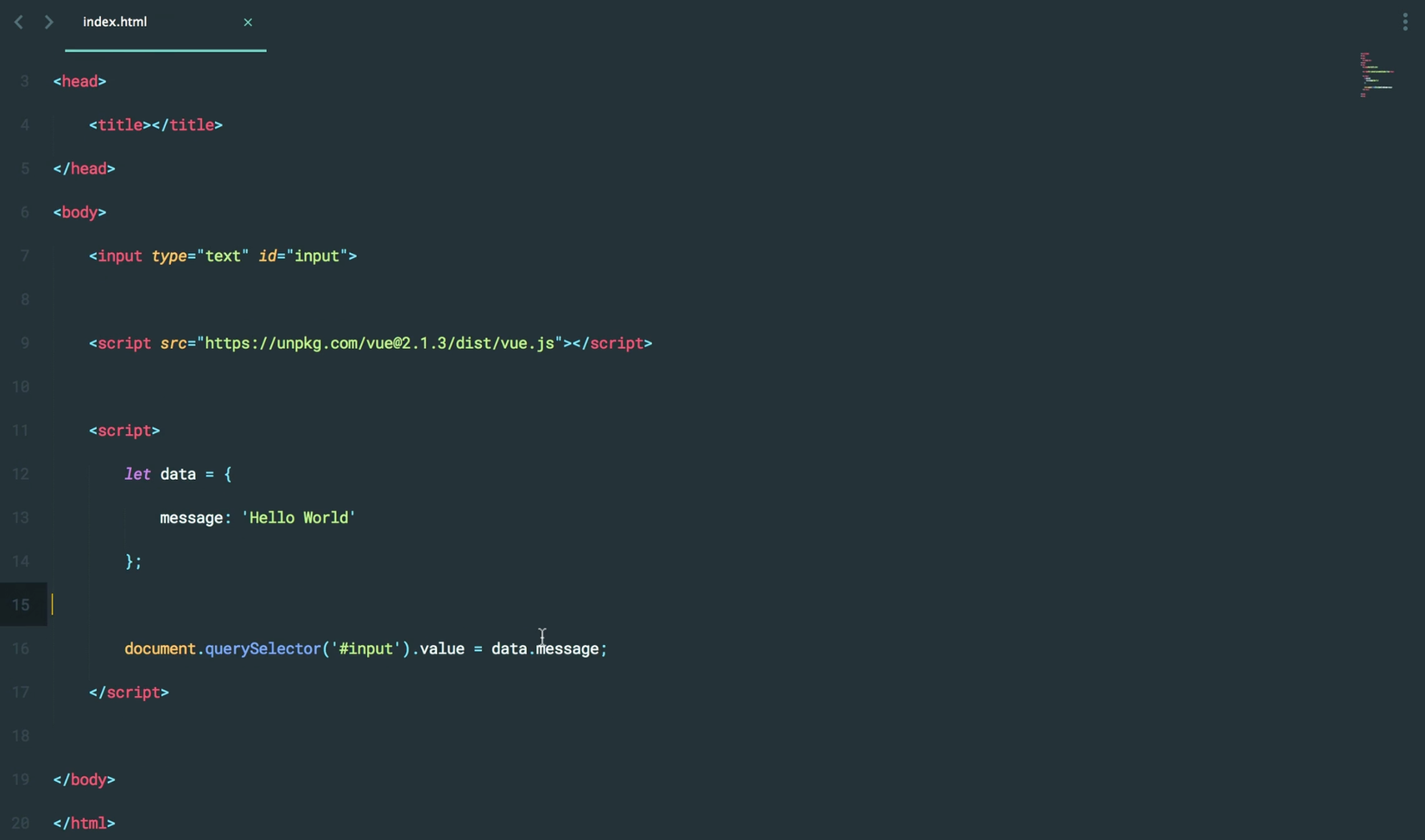Click the forward navigation arrow
The image size is (1425, 840).
48,22
